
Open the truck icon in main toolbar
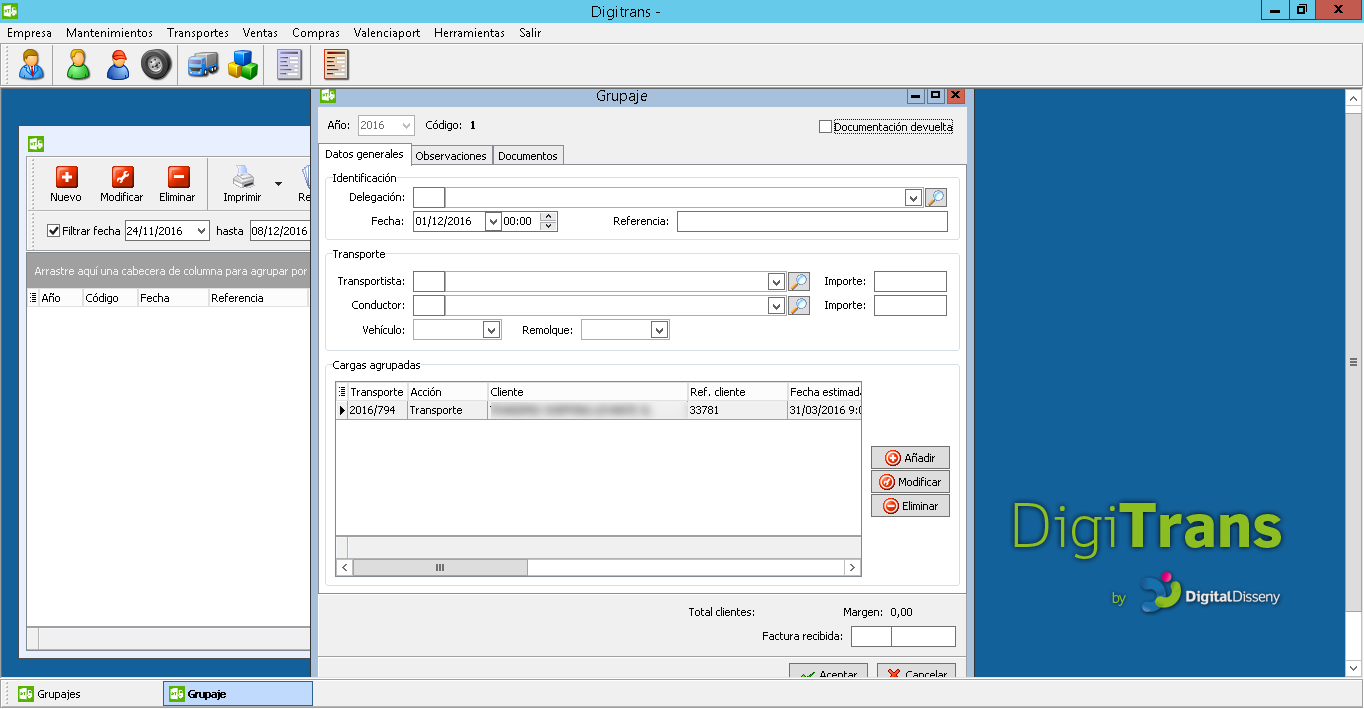203,65
